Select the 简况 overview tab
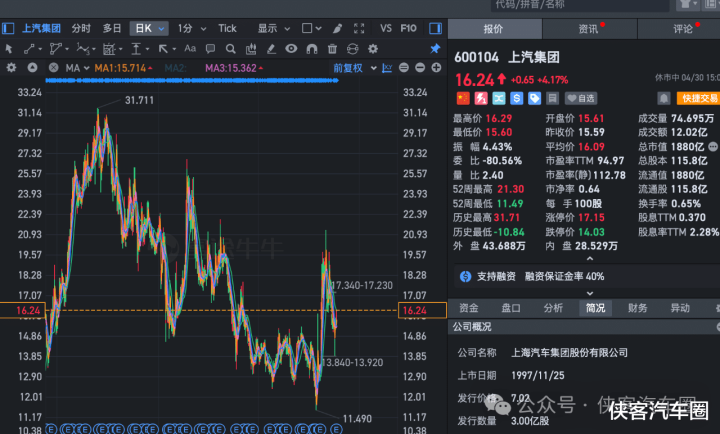The image size is (720, 434). (x=596, y=308)
